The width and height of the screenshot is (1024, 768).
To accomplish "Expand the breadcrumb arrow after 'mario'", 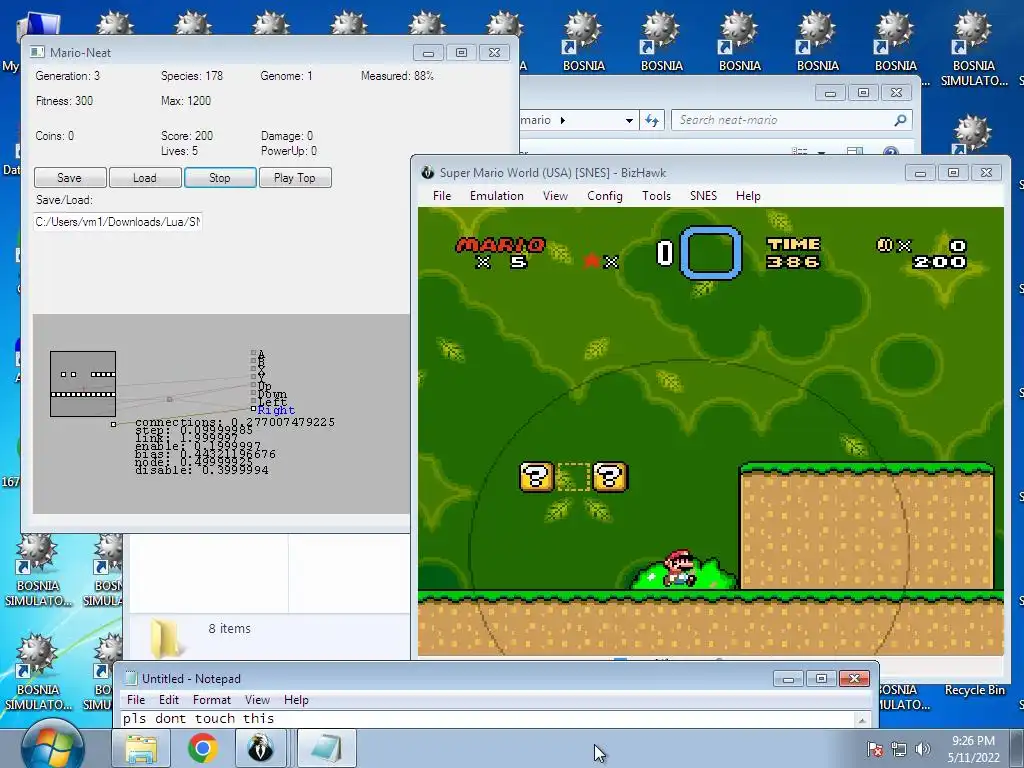I will (563, 120).
